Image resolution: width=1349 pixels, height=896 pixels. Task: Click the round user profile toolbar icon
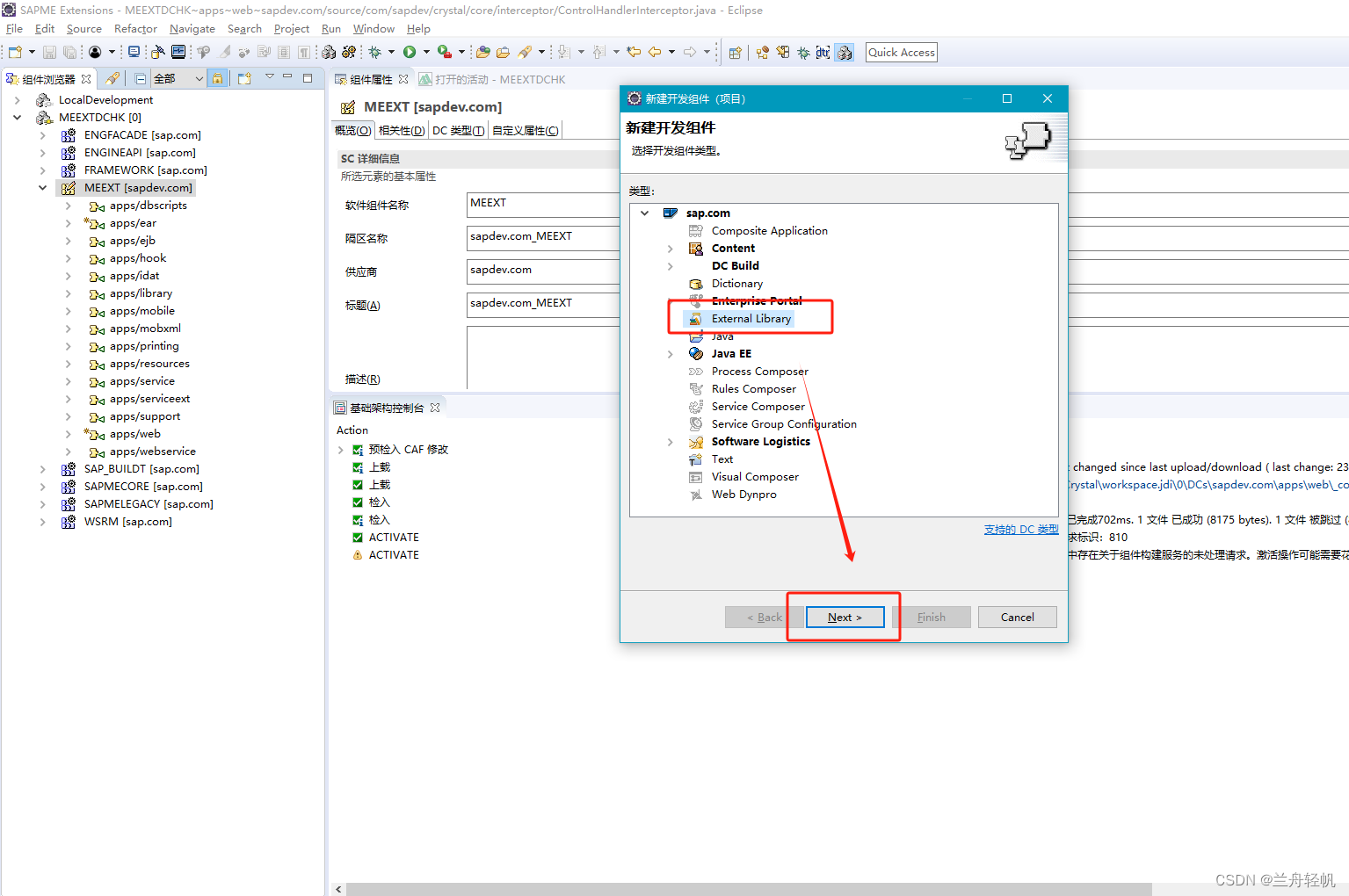[x=95, y=53]
